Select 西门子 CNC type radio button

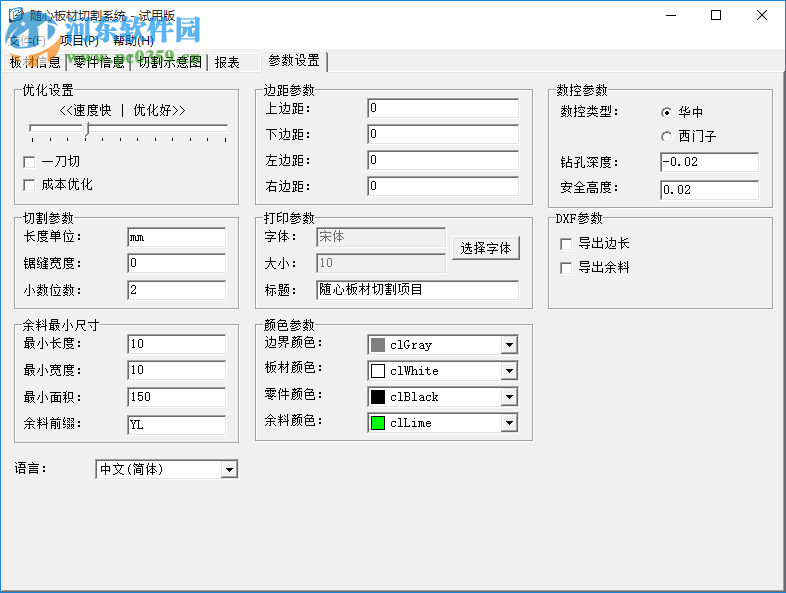(666, 136)
